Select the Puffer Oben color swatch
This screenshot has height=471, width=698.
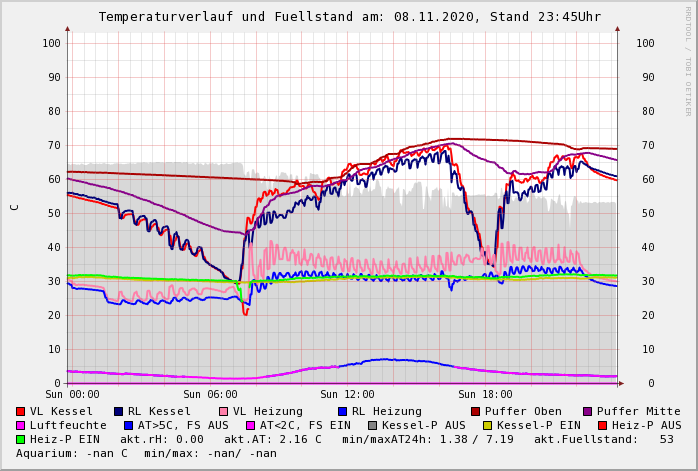tap(476, 412)
